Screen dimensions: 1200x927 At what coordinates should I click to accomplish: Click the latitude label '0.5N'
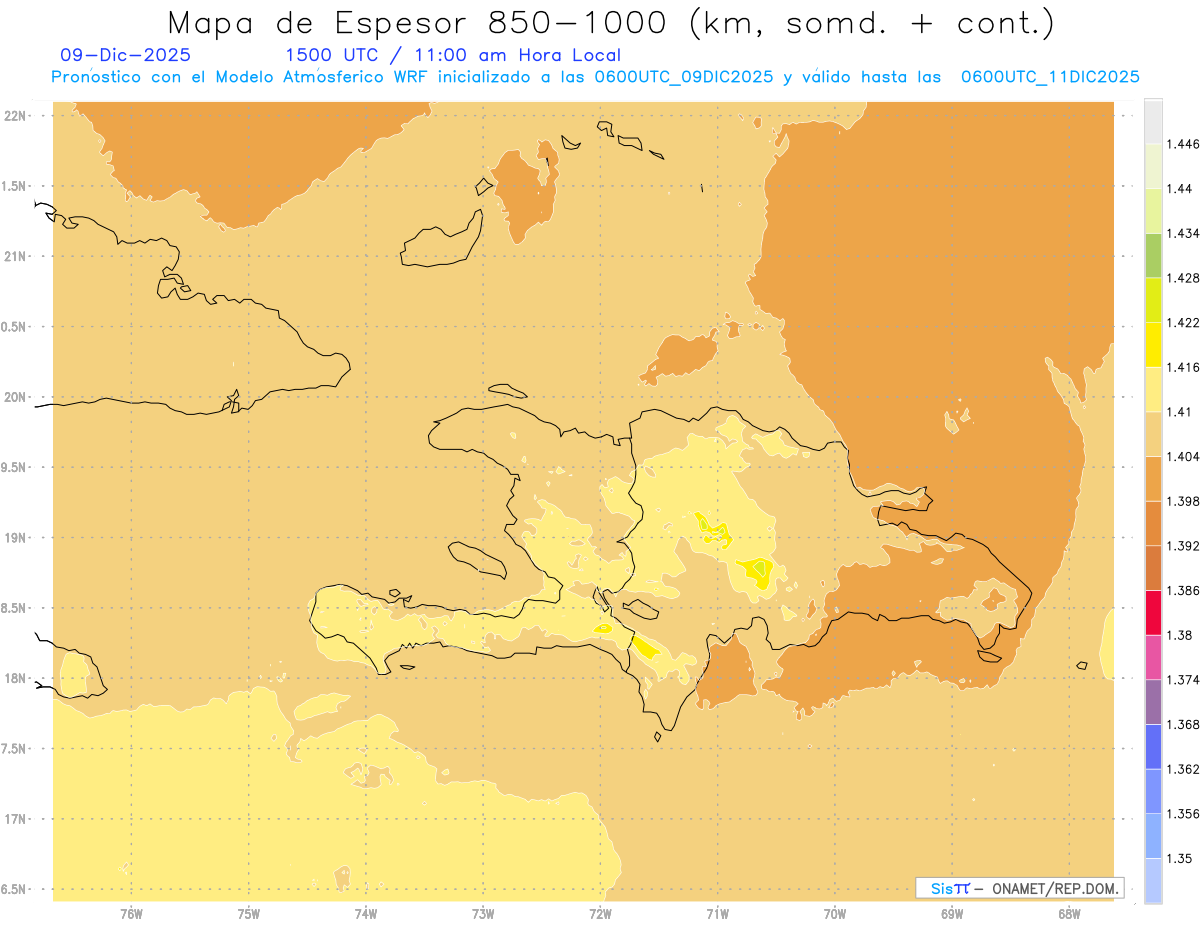click(x=15, y=327)
